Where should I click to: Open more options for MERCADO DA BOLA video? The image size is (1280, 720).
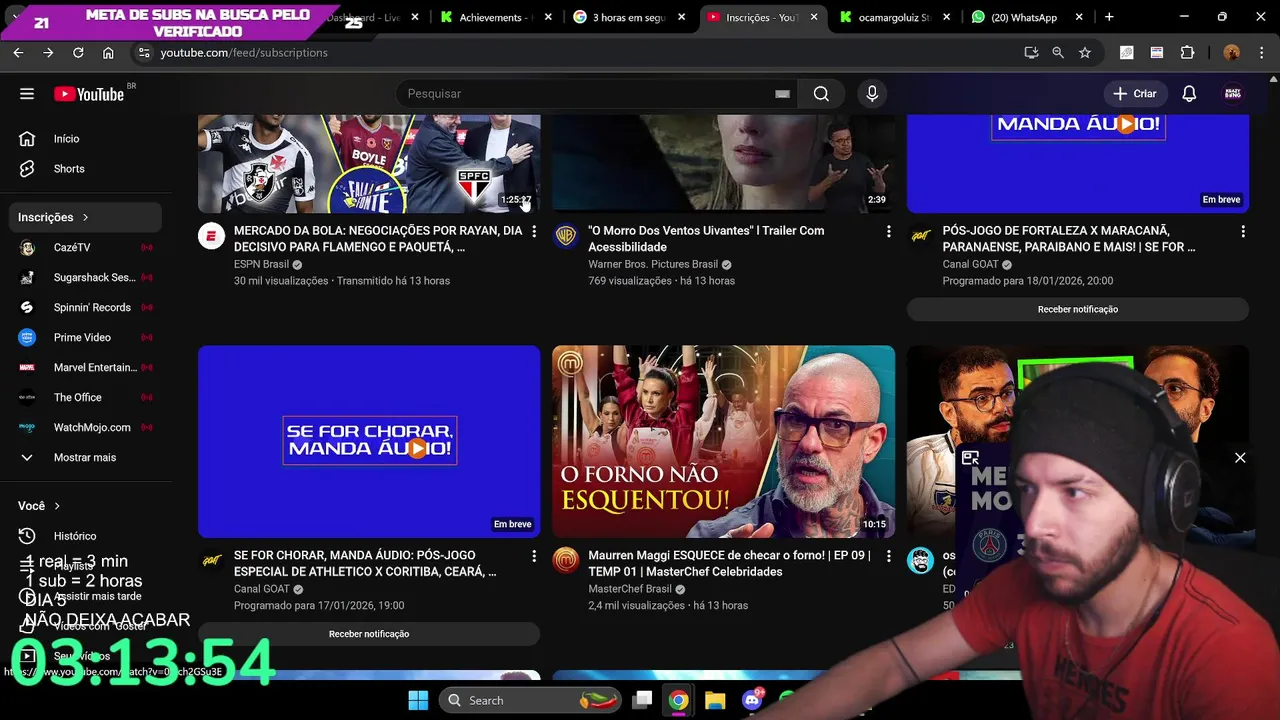point(534,231)
